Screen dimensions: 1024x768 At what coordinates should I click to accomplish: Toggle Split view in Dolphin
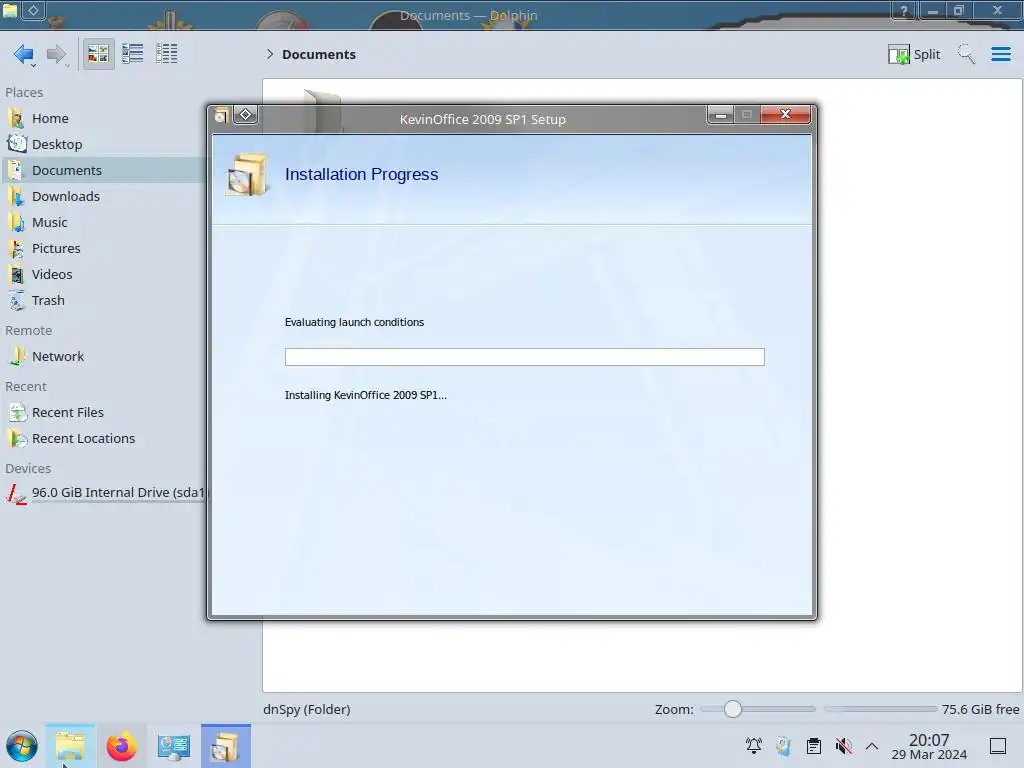(x=914, y=54)
